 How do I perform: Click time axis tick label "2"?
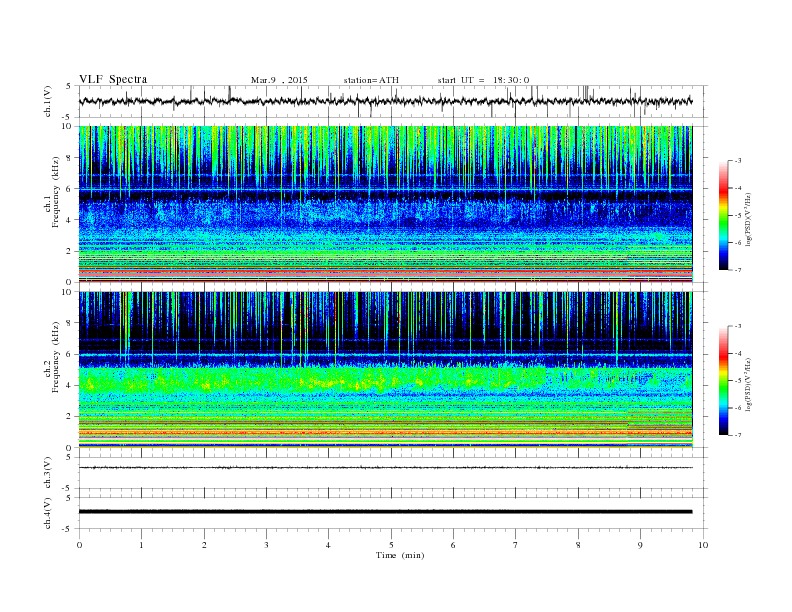click(x=204, y=545)
